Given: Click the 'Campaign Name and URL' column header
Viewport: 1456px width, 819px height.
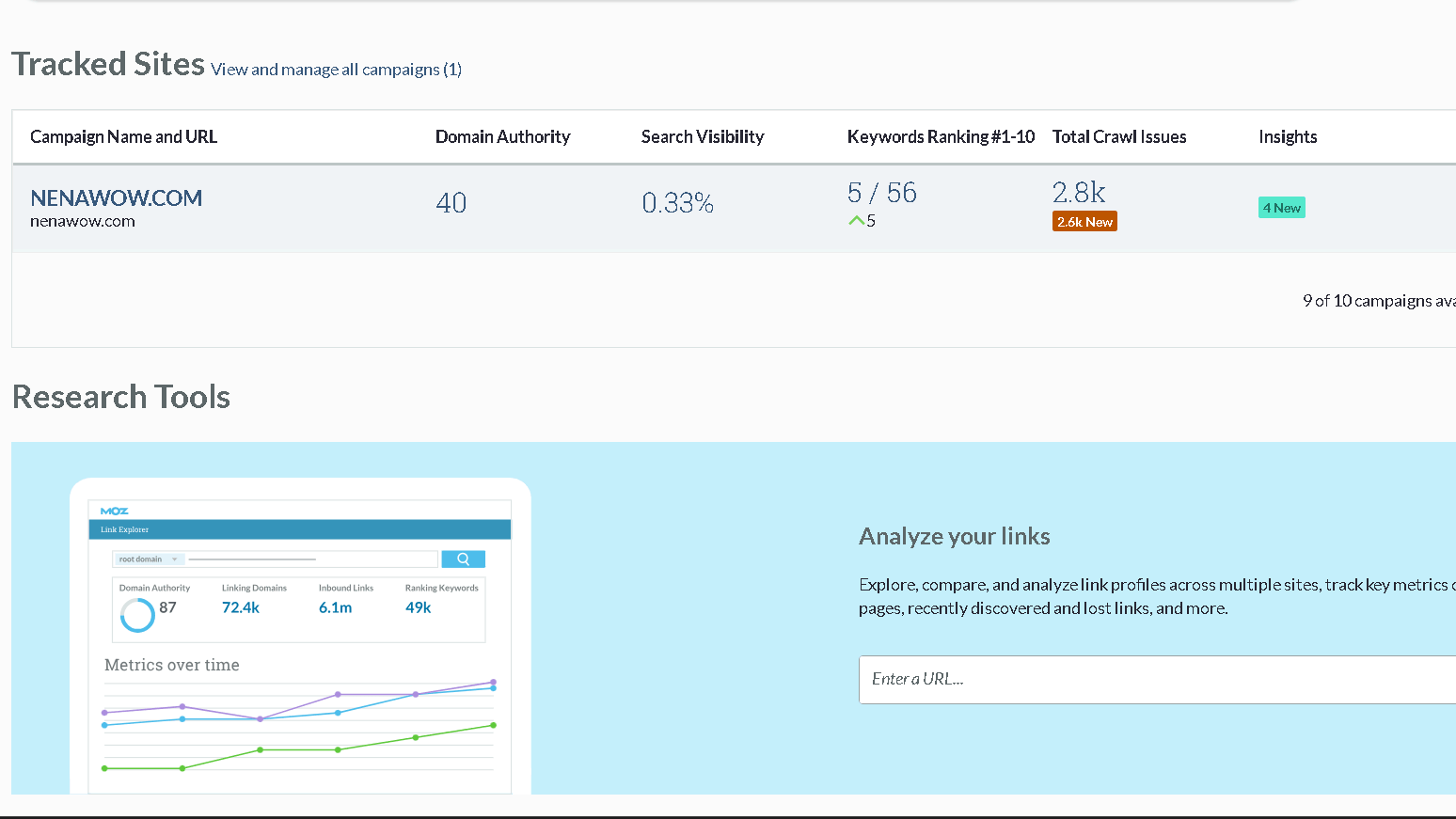Looking at the screenshot, I should coord(124,137).
